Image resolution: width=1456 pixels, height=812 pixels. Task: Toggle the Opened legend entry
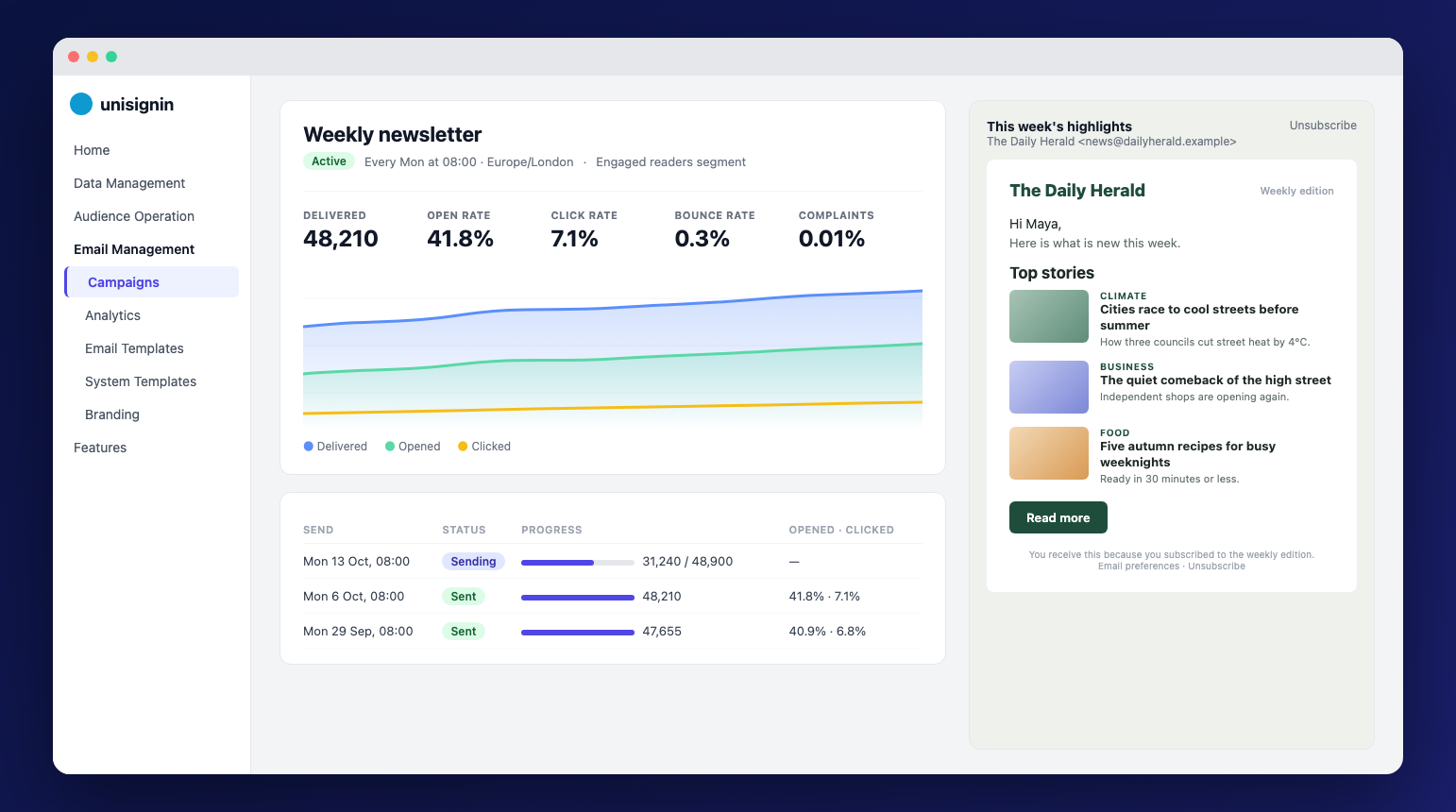(x=413, y=447)
